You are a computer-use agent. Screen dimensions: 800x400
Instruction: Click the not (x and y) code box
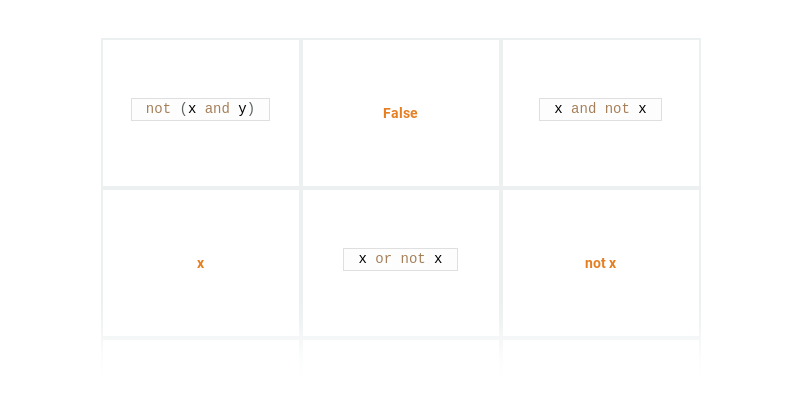[201, 109]
